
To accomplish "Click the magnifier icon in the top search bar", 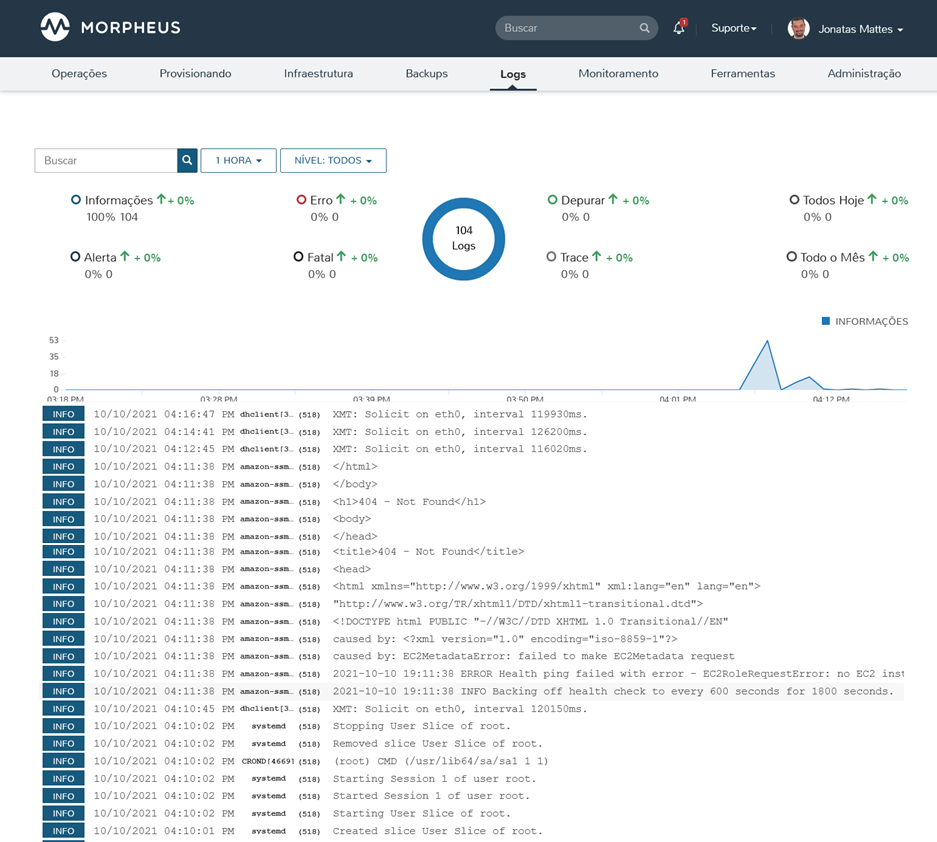I will [x=644, y=28].
